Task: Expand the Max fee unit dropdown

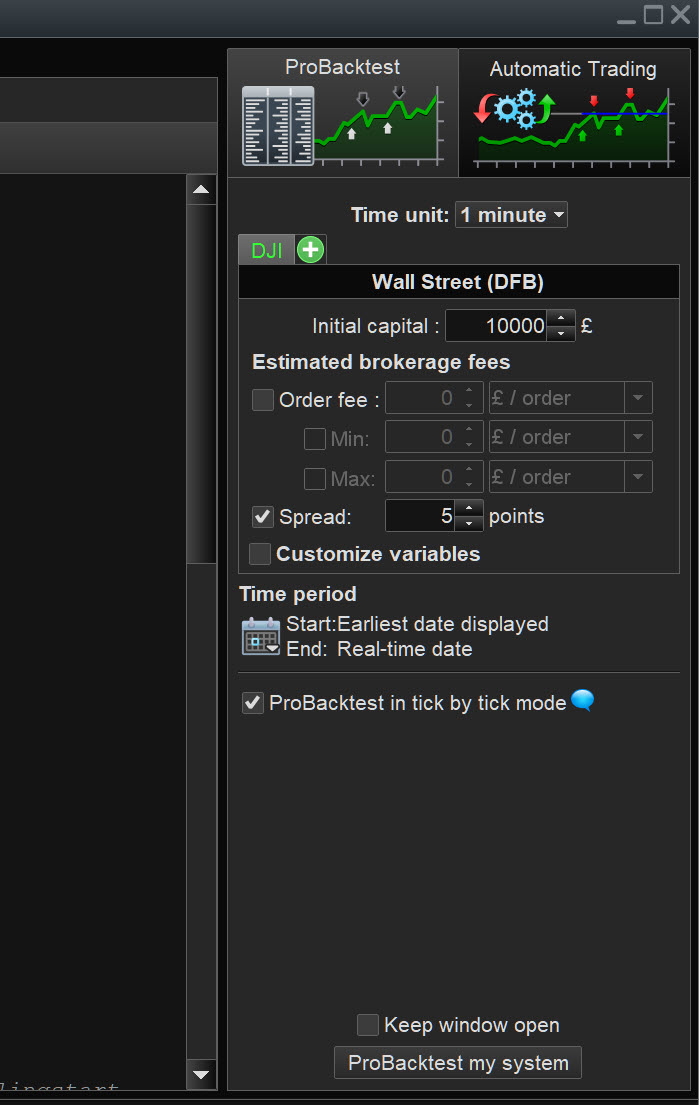Action: 638,477
